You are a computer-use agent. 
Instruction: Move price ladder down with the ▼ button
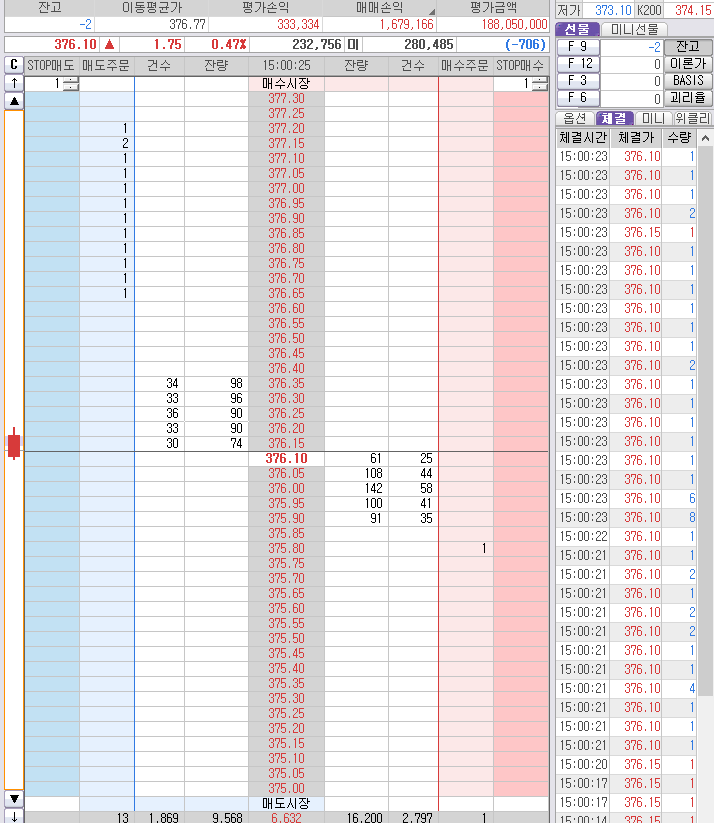pyautogui.click(x=14, y=799)
